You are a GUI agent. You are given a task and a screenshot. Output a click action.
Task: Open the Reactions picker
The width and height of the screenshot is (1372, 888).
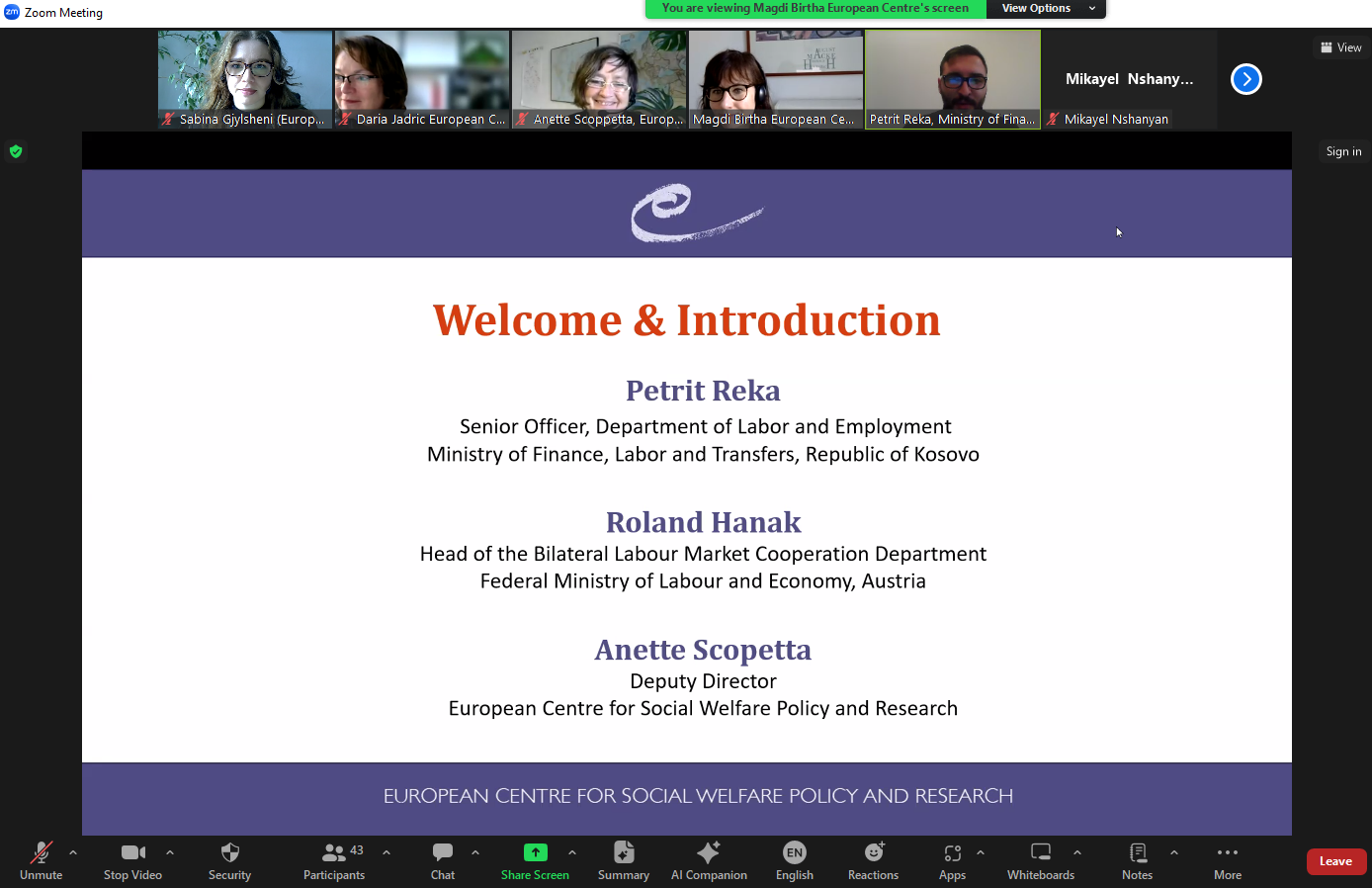point(873,859)
